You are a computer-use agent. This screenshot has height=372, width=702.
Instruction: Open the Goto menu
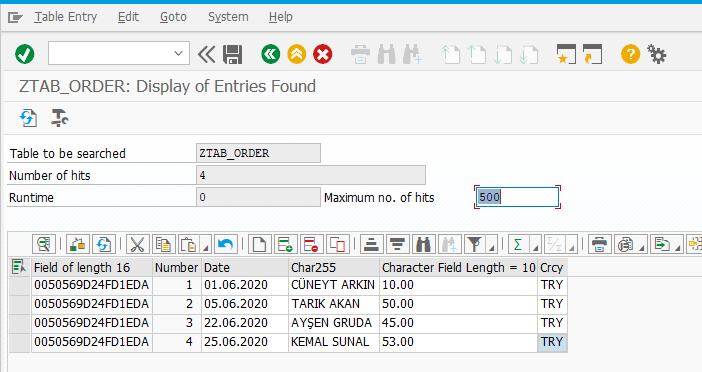point(173,17)
